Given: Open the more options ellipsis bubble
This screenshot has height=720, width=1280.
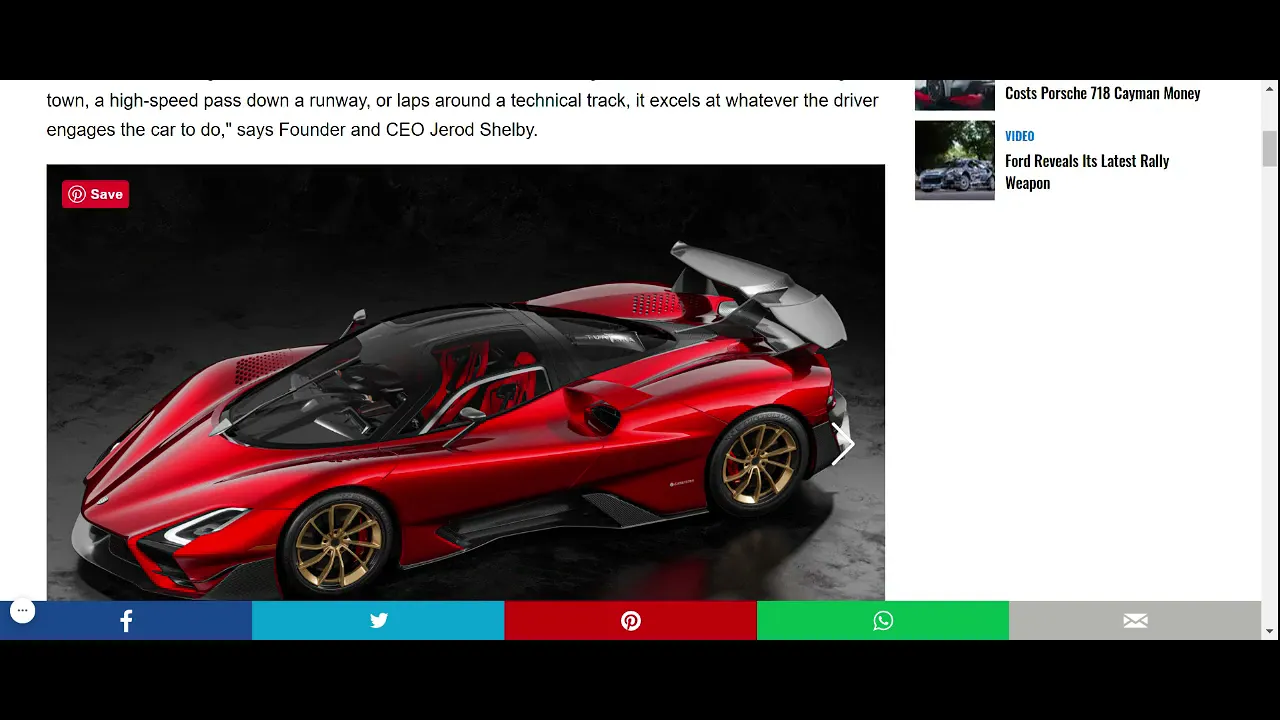Looking at the screenshot, I should [x=22, y=610].
